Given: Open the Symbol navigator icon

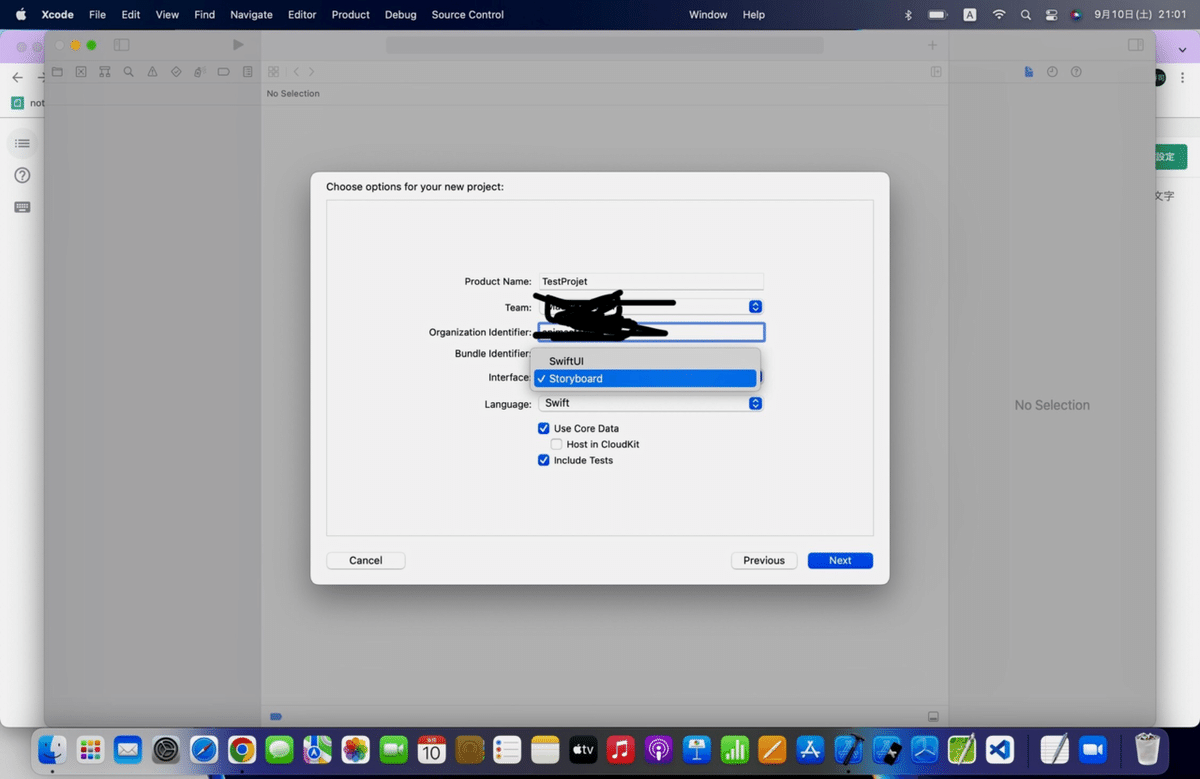Looking at the screenshot, I should (x=105, y=72).
